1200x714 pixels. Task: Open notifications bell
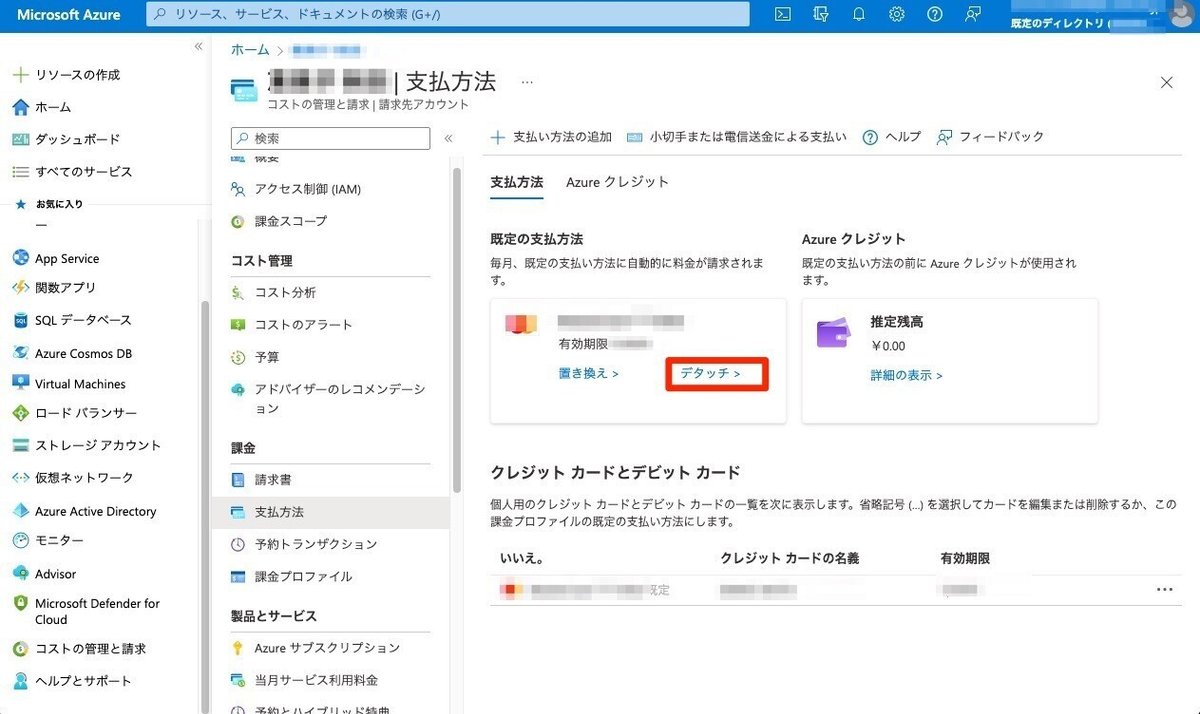click(859, 14)
